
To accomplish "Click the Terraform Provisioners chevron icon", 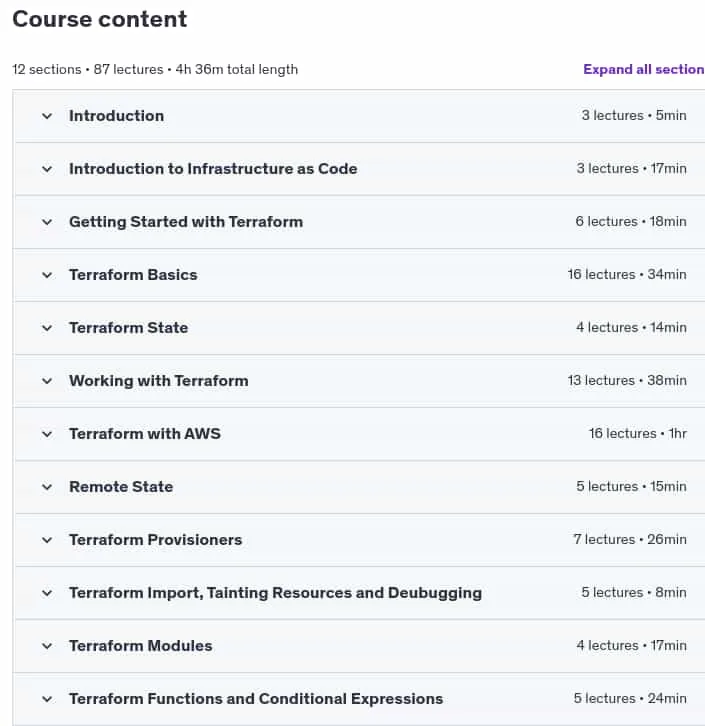I will [x=47, y=540].
